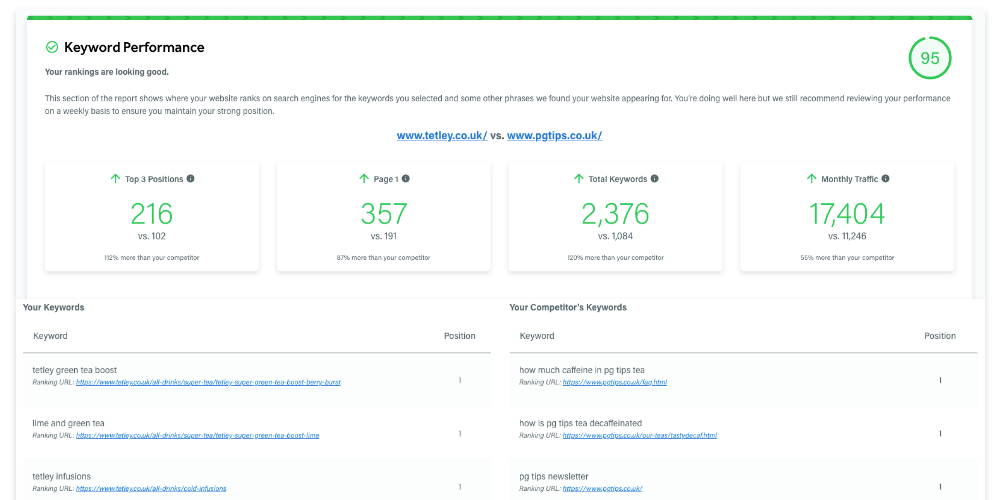Viewport: 1000px width, 500px height.
Task: Open ranking URL for tetley infusions
Action: [151, 489]
